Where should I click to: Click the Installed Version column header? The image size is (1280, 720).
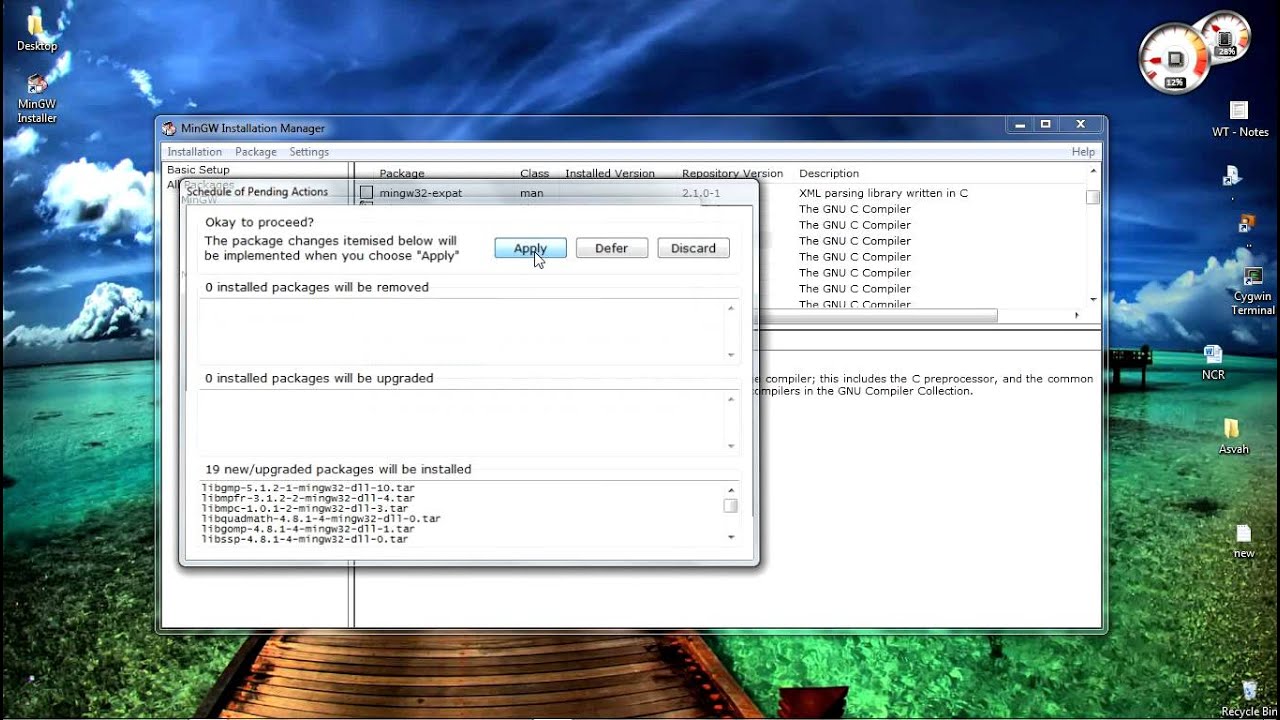pyautogui.click(x=609, y=174)
